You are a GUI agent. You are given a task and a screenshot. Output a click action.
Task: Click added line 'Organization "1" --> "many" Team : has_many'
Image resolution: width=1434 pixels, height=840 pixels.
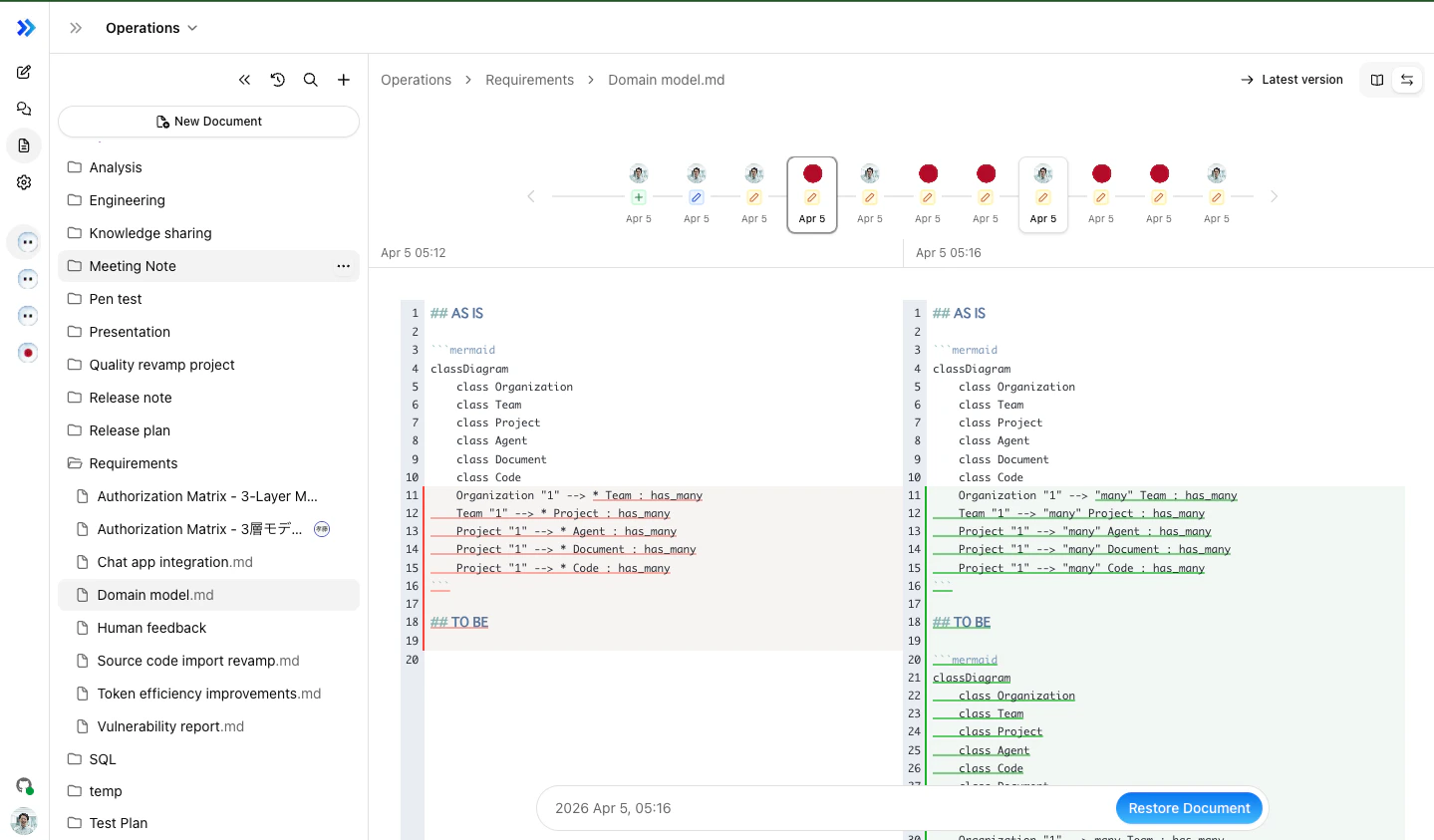[x=1098, y=495]
